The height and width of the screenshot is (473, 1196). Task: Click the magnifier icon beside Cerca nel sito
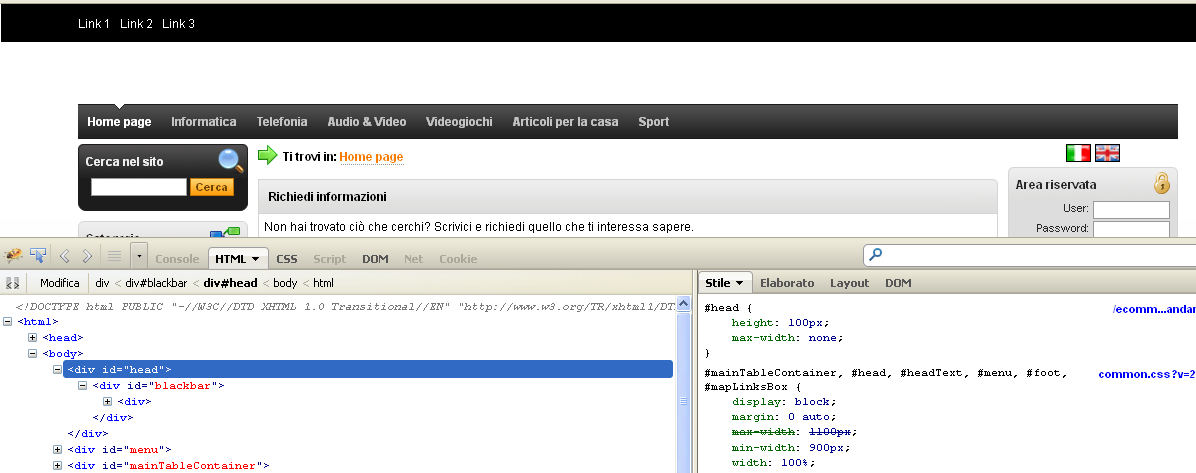pyautogui.click(x=231, y=160)
